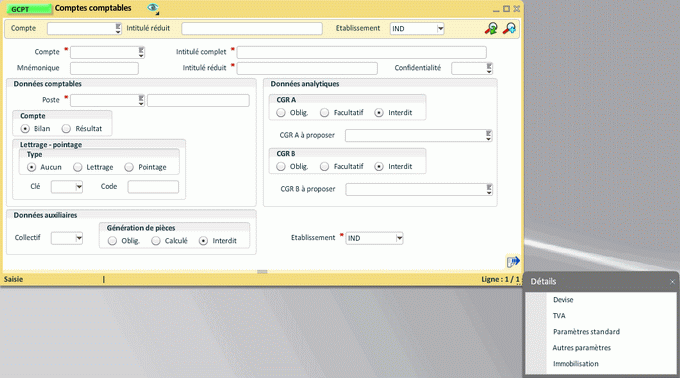Open the Collectif dropdown

point(79,238)
